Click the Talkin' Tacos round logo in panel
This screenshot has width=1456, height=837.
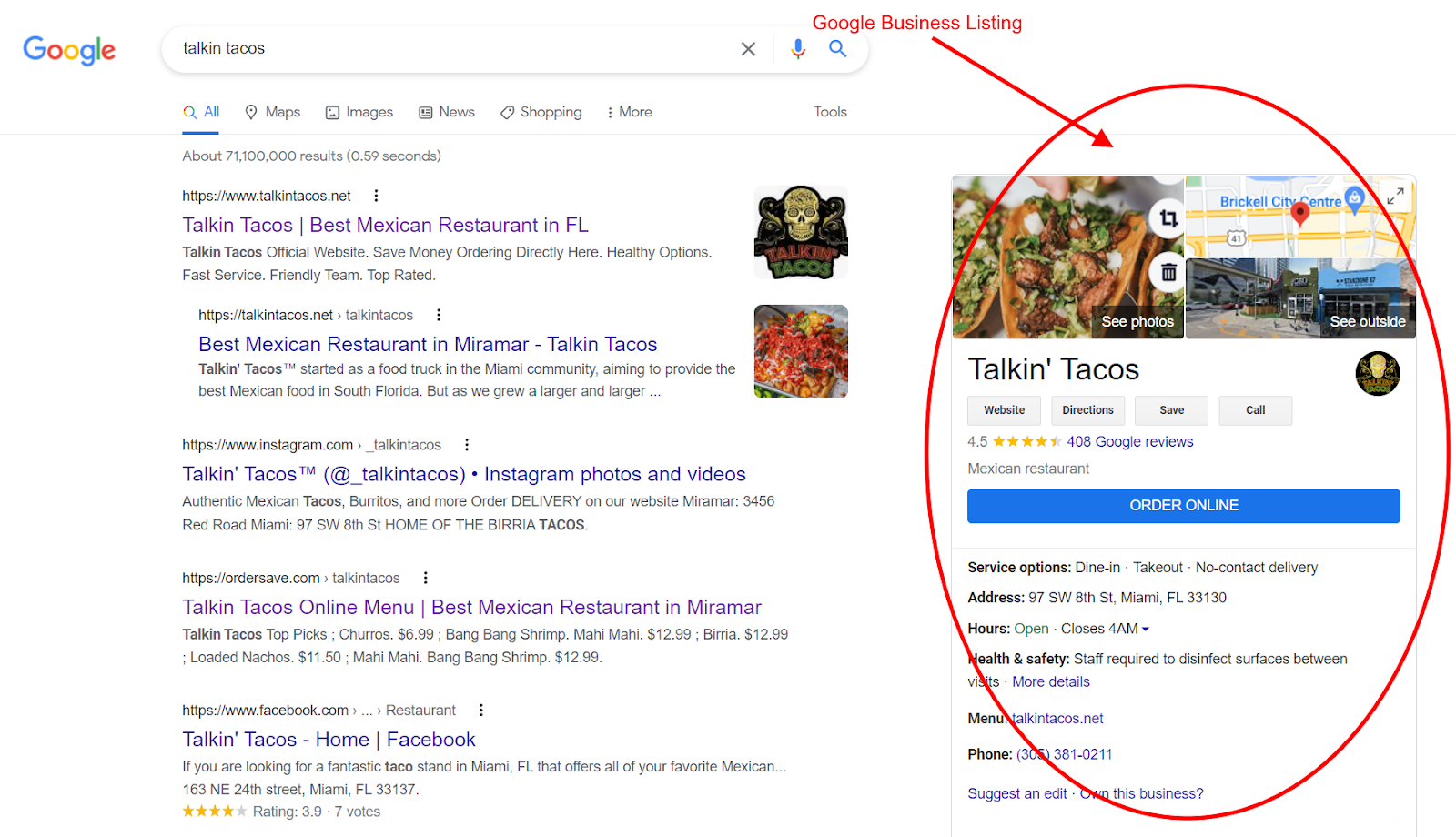click(x=1378, y=373)
